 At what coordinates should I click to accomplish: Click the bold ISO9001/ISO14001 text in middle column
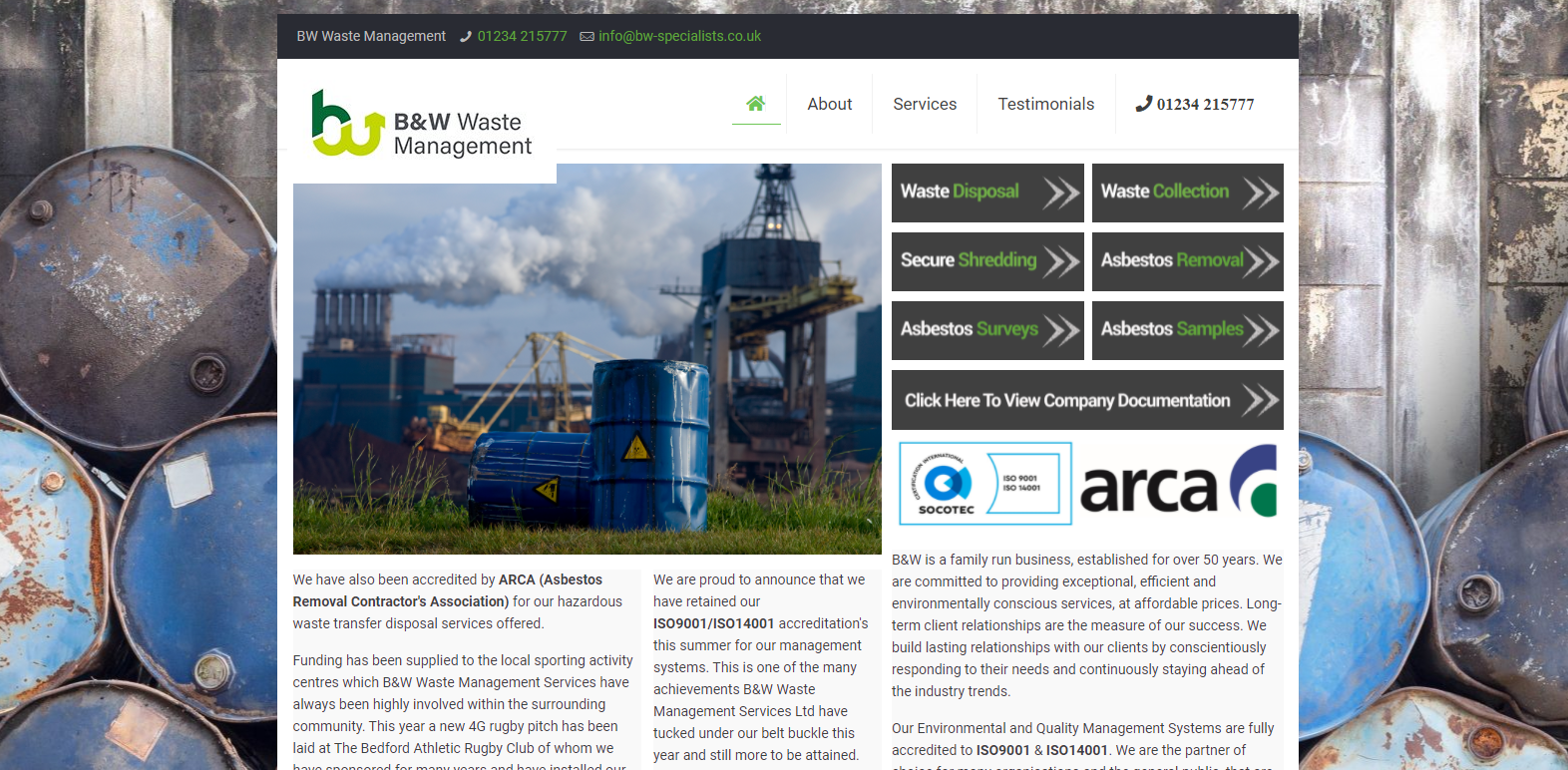pyautogui.click(x=713, y=623)
